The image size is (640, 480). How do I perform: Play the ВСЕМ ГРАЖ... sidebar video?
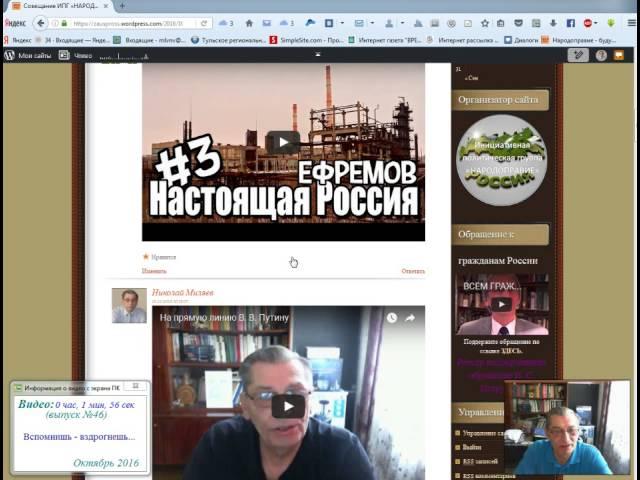[501, 304]
